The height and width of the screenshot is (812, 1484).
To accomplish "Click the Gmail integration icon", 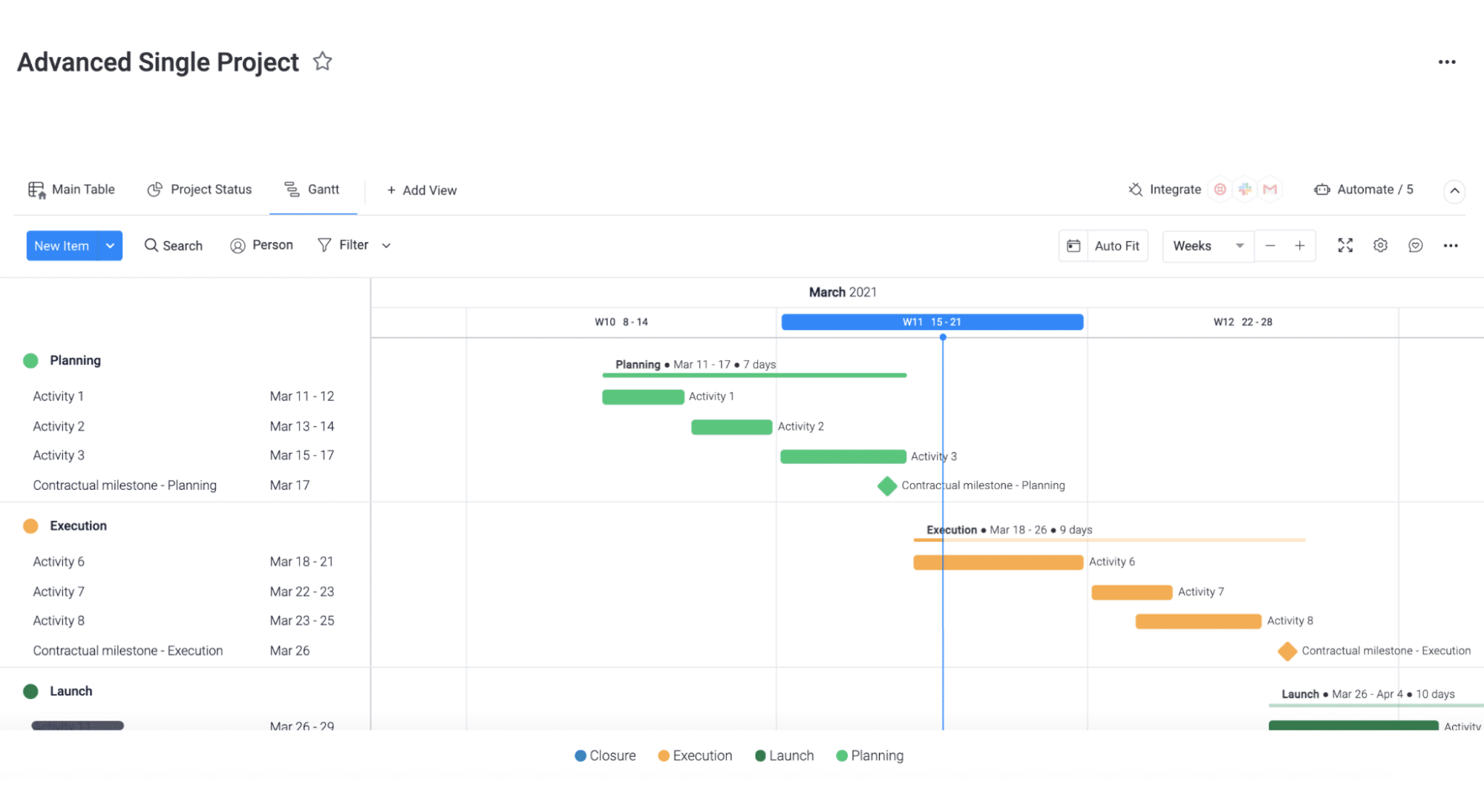I will pyautogui.click(x=1270, y=189).
